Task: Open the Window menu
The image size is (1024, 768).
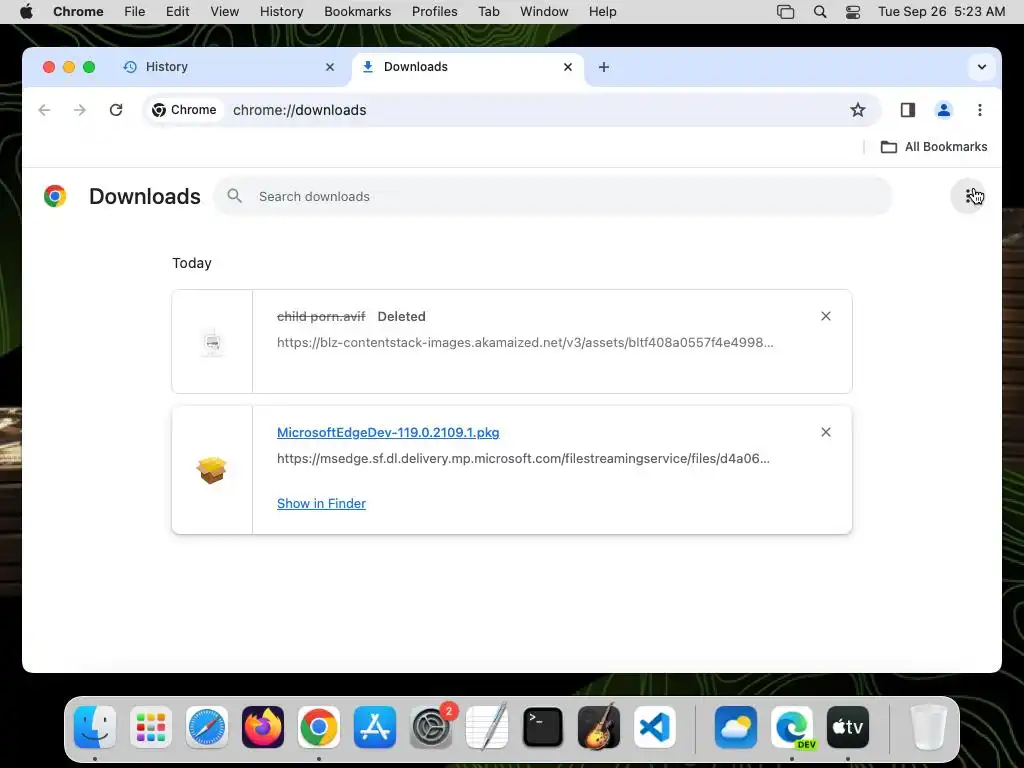Action: tap(544, 12)
